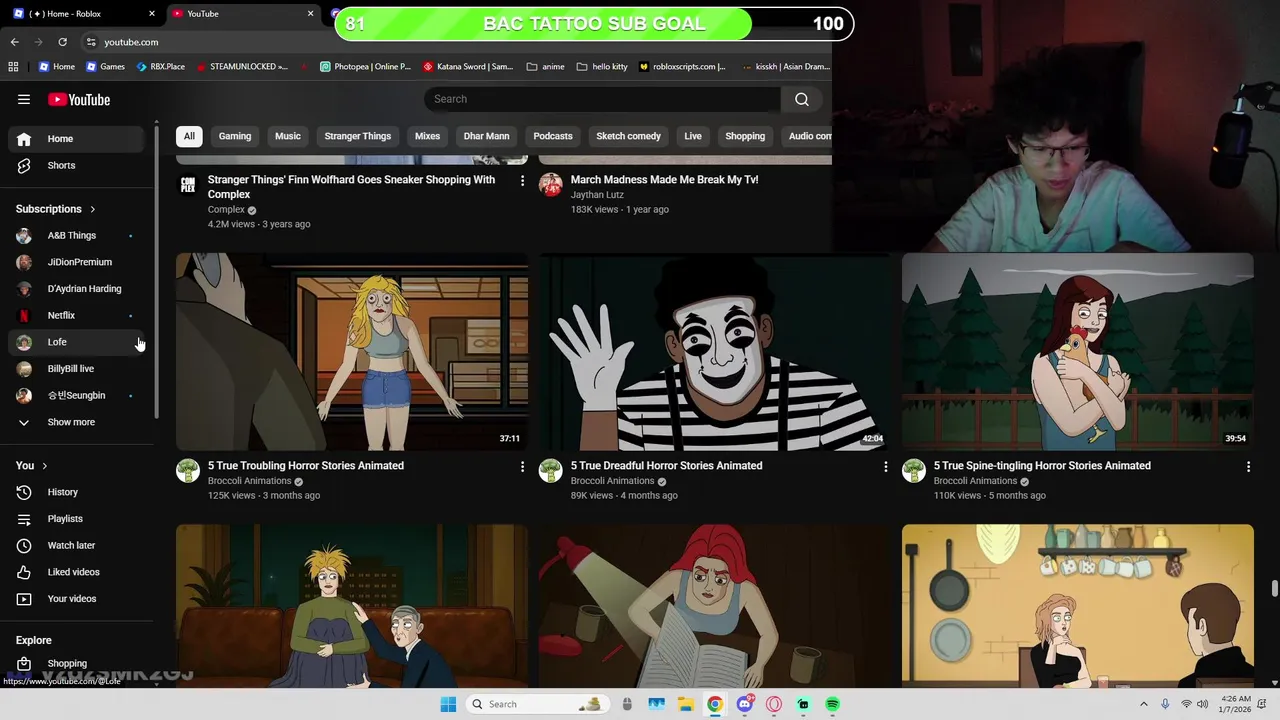Image resolution: width=1280 pixels, height=720 pixels.
Task: Open the blonde woman in doorway video thumbnail
Action: click(x=351, y=351)
